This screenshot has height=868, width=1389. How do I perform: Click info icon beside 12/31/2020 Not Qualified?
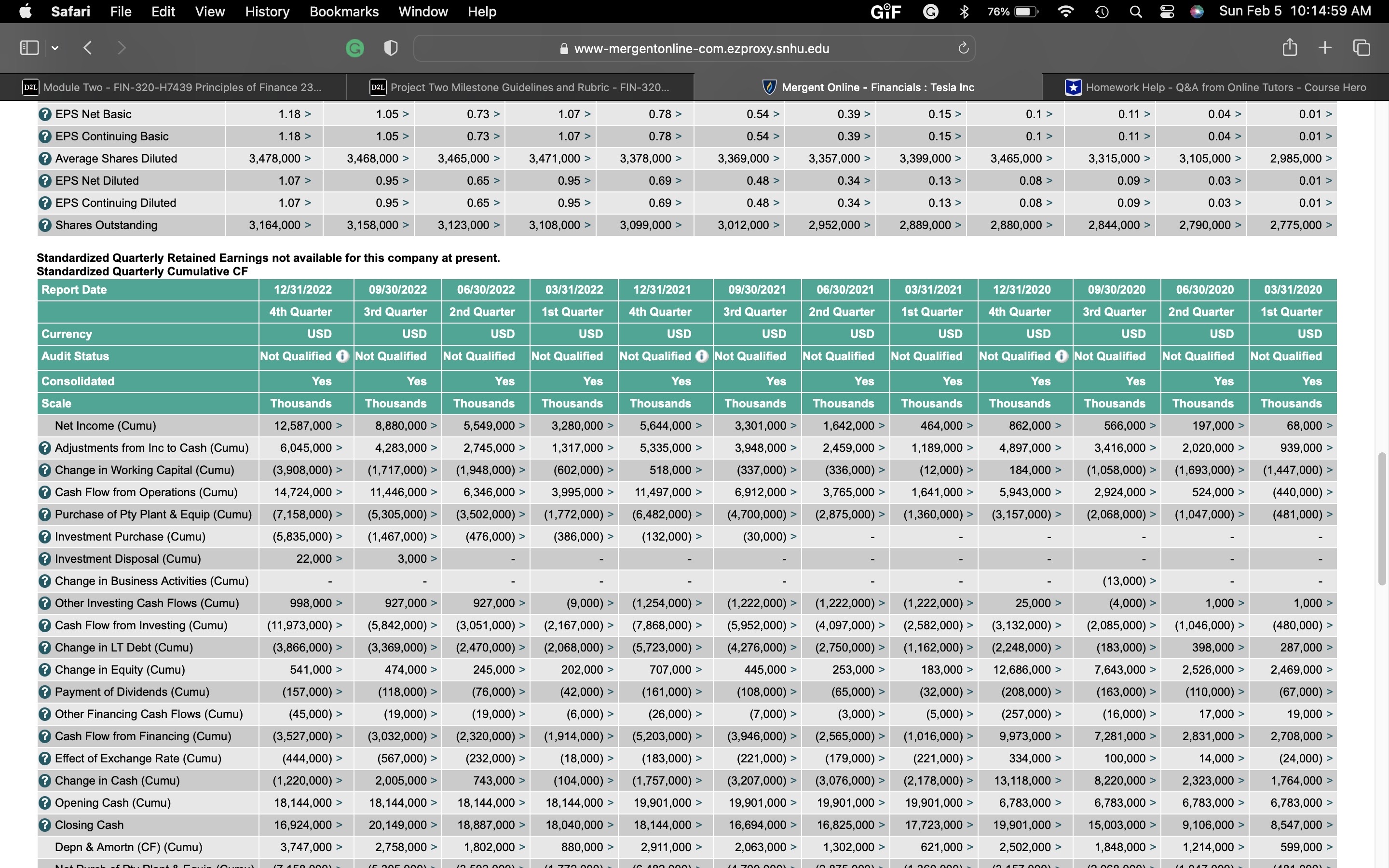tap(1062, 356)
